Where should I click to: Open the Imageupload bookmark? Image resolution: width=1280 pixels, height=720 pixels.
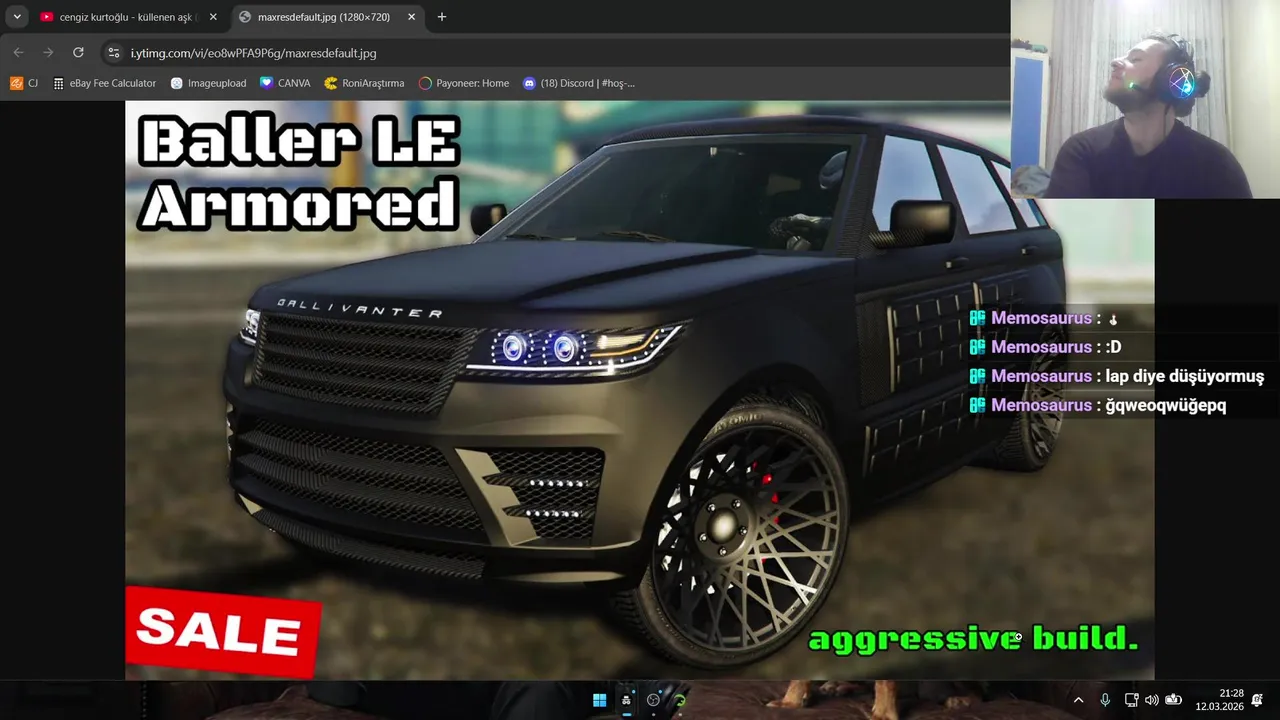[208, 83]
